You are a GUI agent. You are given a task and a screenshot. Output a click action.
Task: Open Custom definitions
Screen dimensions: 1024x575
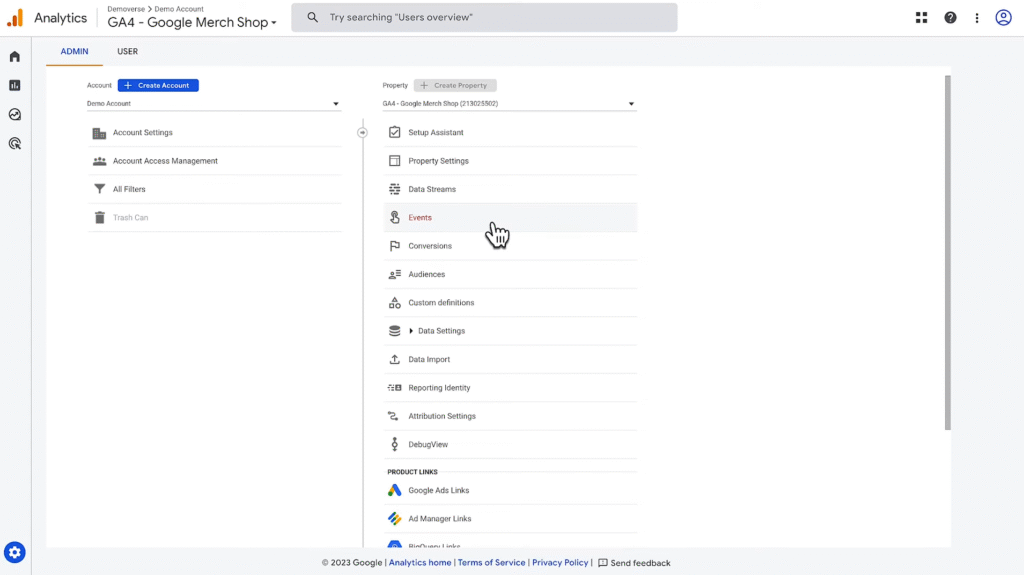(441, 303)
